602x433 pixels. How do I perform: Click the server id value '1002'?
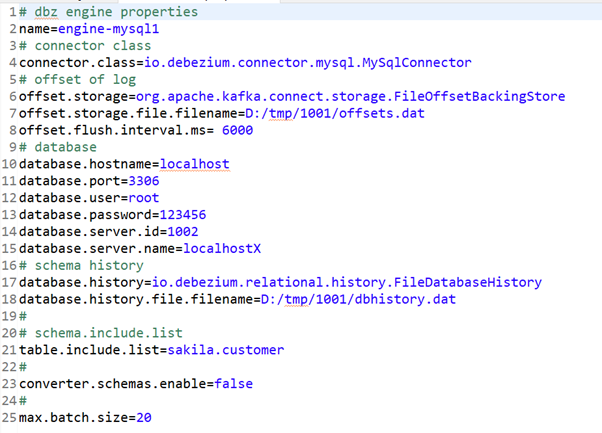(x=183, y=231)
